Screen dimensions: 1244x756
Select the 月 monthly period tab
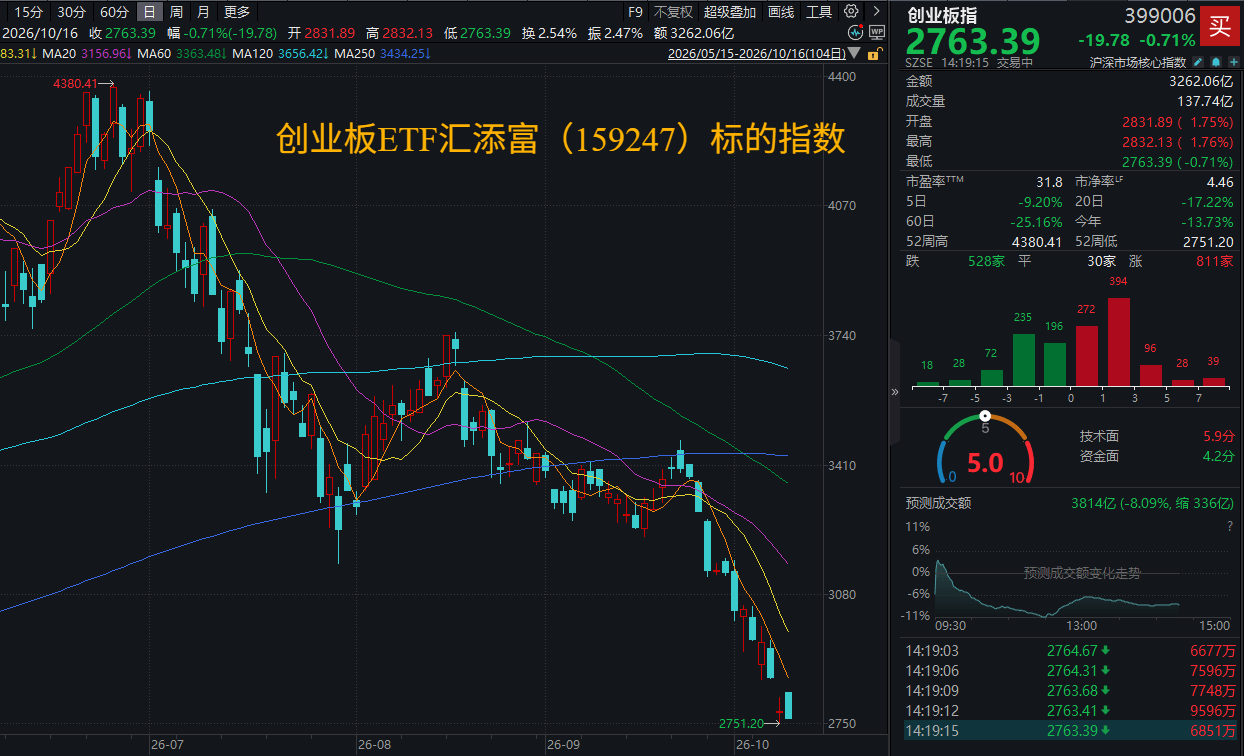[204, 12]
